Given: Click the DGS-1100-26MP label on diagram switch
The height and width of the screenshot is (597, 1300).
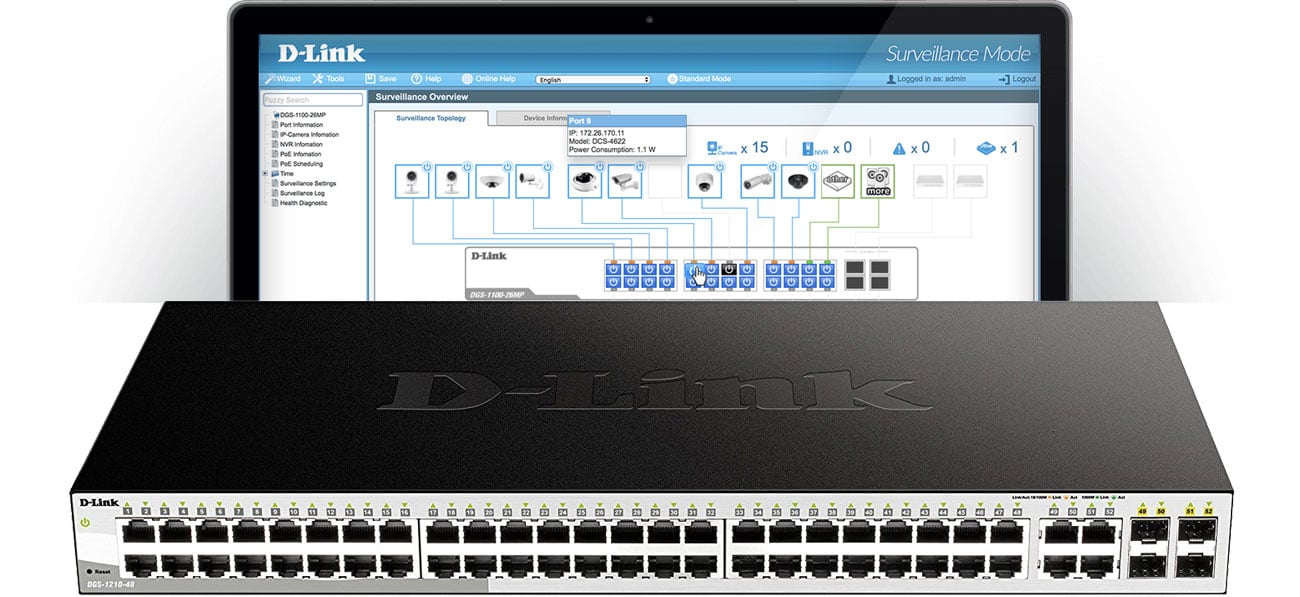Looking at the screenshot, I should point(498,294).
